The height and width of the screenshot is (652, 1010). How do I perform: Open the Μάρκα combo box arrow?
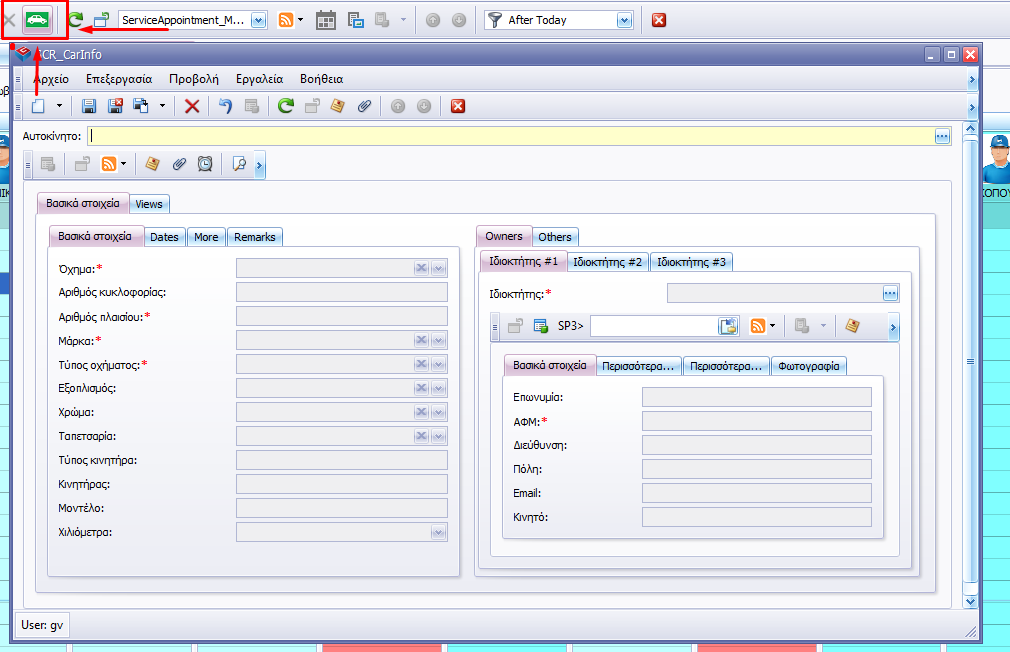tap(439, 341)
